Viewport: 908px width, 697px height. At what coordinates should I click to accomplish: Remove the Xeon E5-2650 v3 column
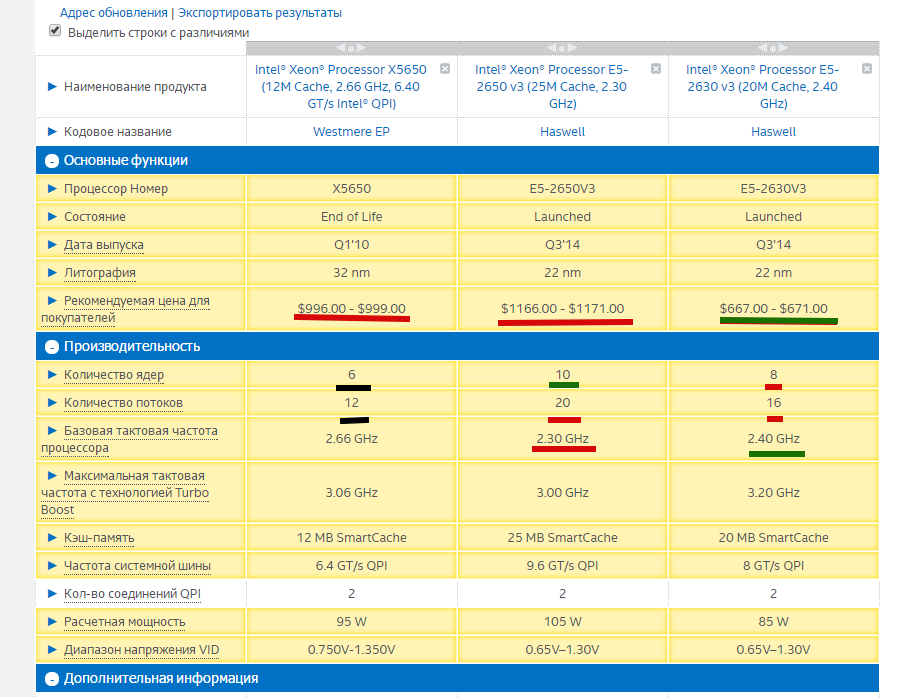coord(656,69)
